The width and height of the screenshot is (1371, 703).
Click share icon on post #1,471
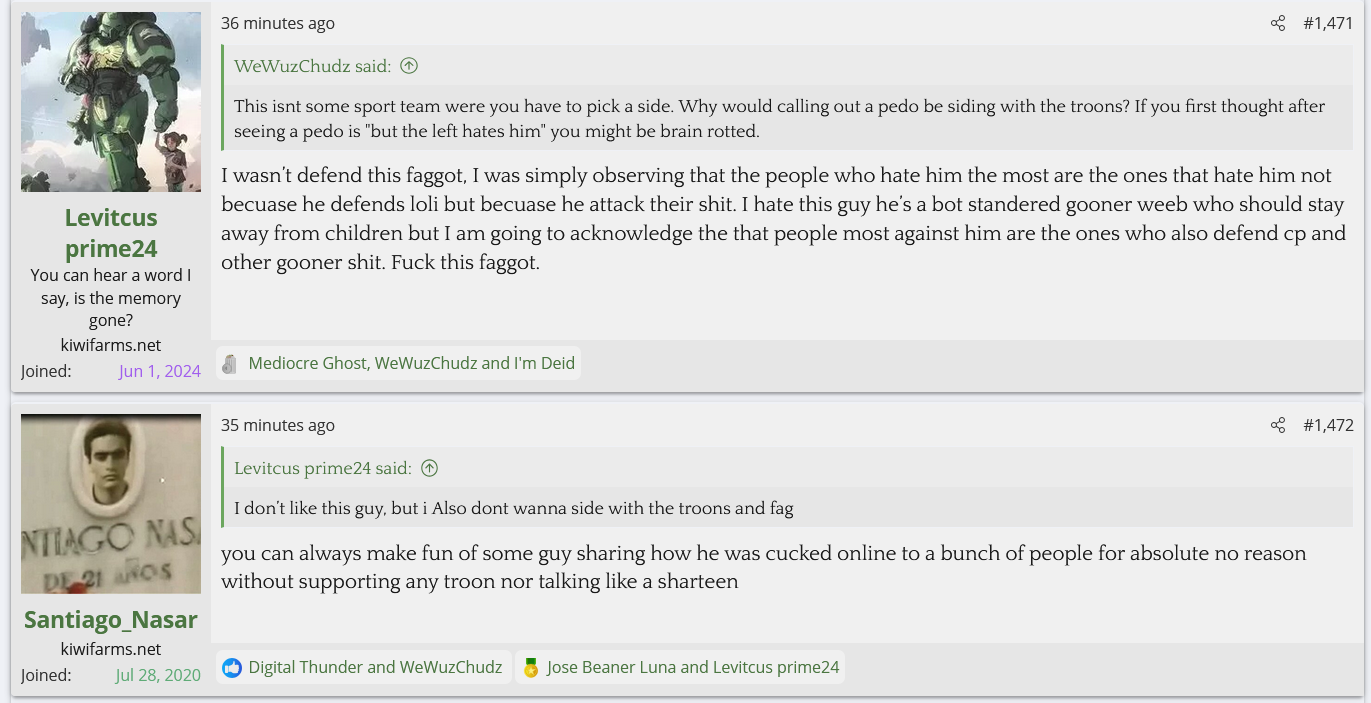click(x=1277, y=23)
